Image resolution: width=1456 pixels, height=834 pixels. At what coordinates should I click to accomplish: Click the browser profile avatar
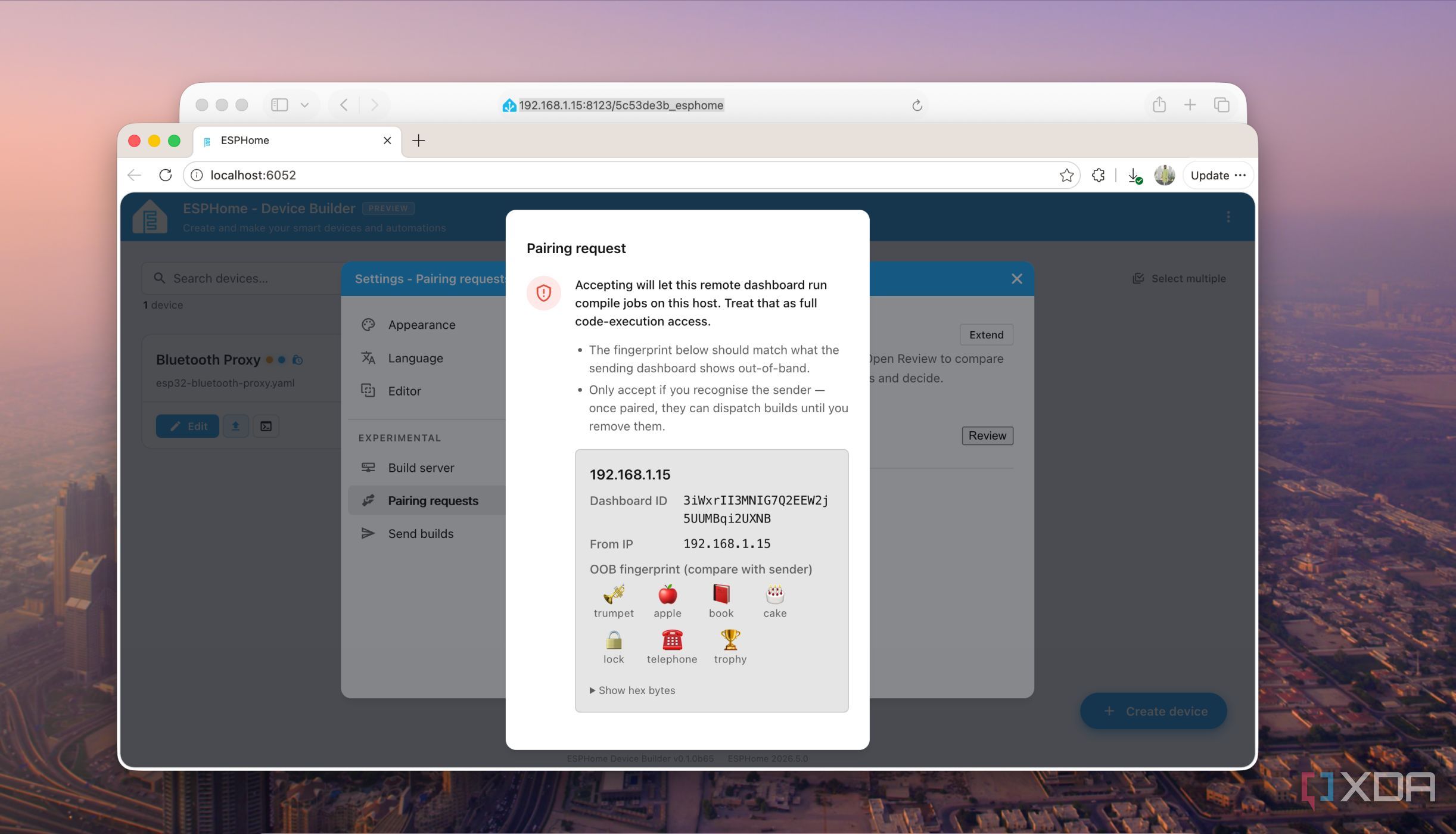click(x=1164, y=175)
